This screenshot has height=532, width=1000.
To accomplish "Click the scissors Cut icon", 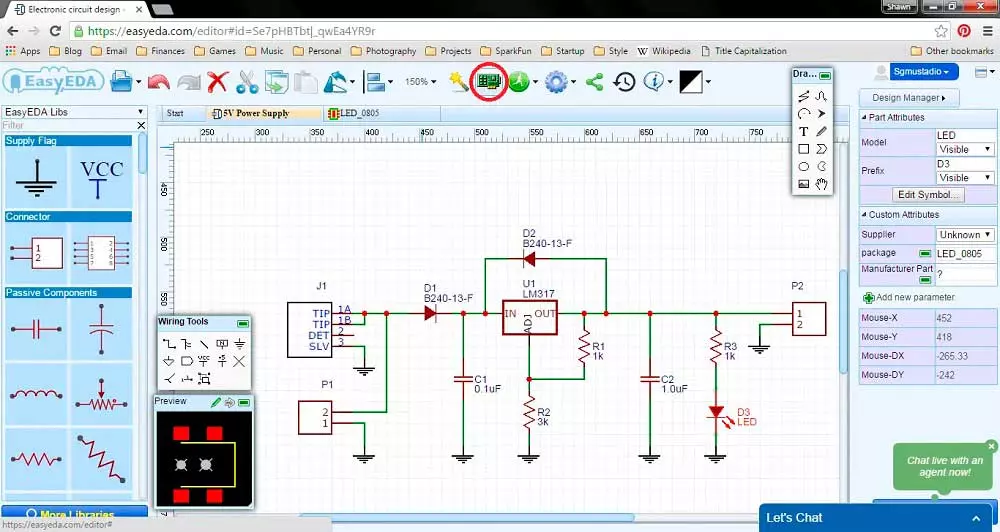I will (247, 82).
